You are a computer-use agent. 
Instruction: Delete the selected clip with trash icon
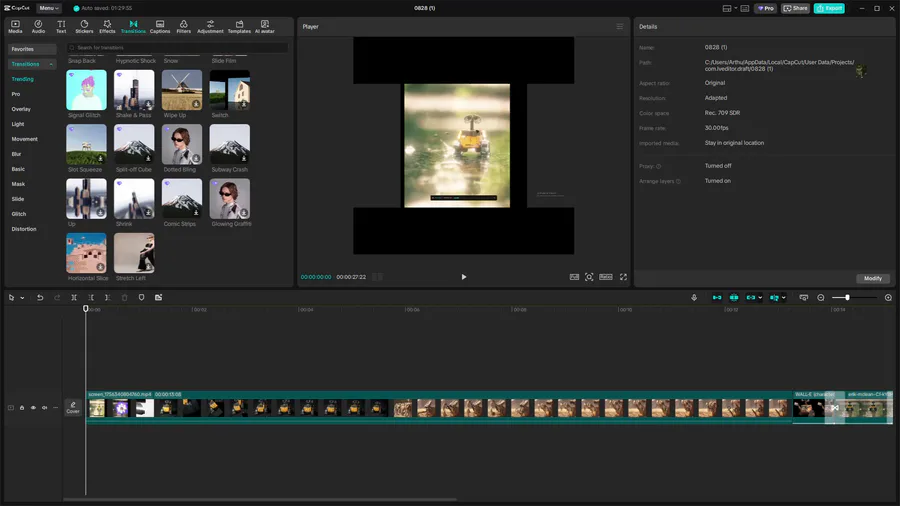(125, 297)
